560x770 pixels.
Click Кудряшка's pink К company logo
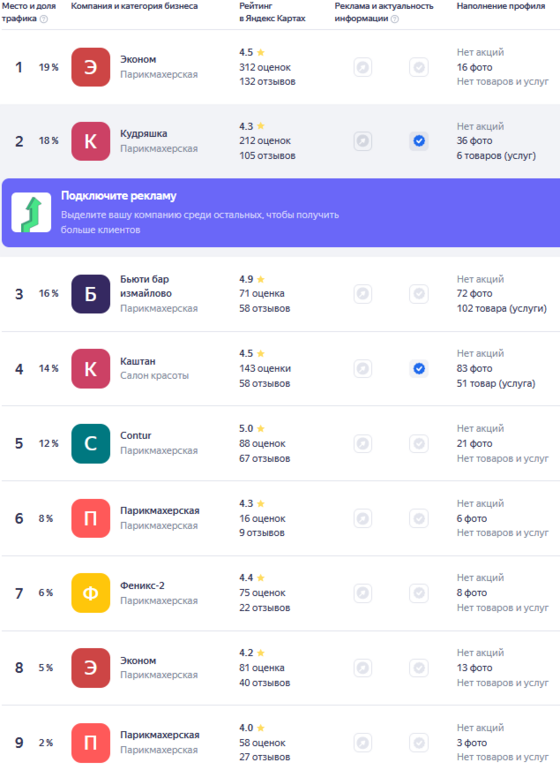point(90,141)
